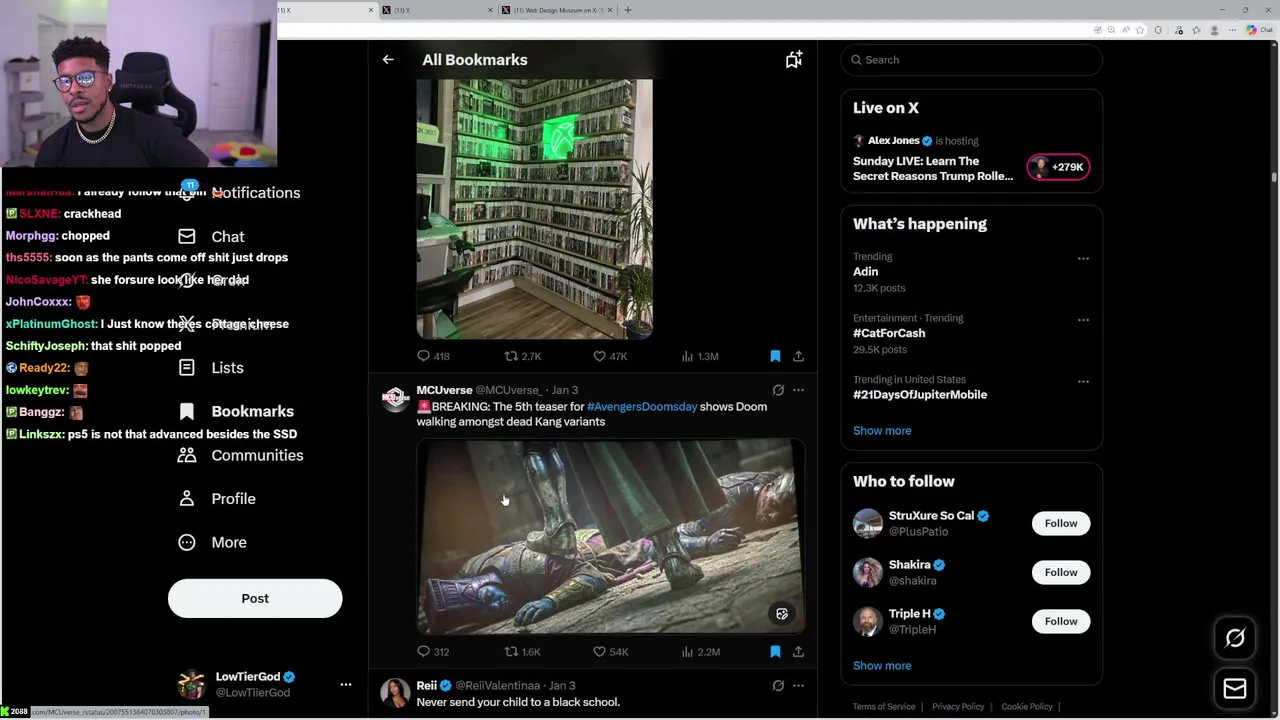Open Shakira profile picture
This screenshot has width=1280, height=720.
tap(868, 572)
